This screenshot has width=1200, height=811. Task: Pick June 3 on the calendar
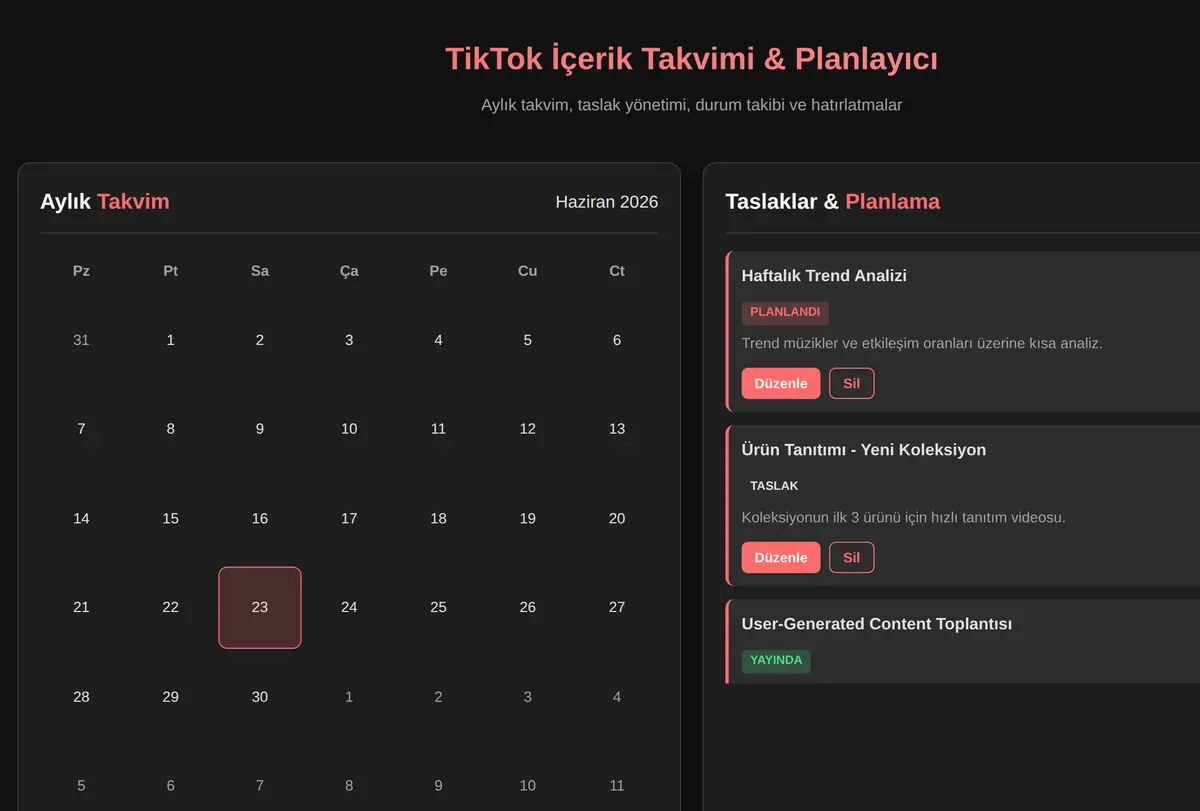coord(349,340)
